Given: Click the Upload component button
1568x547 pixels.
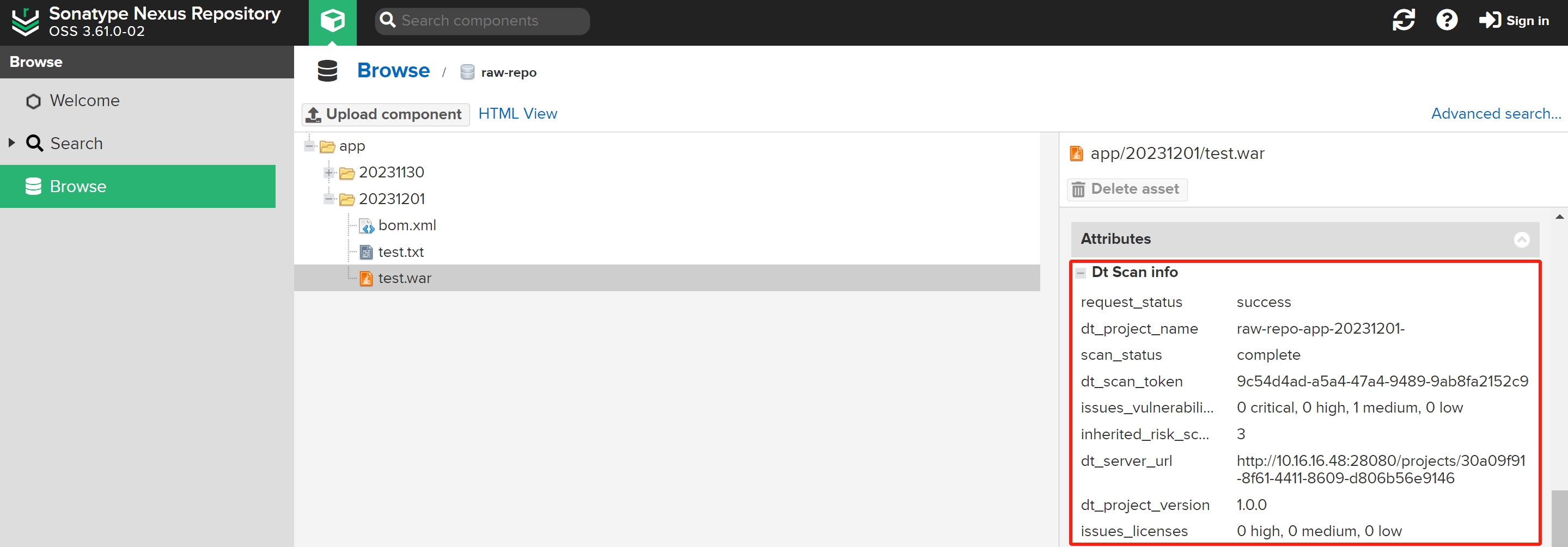Looking at the screenshot, I should pos(385,114).
